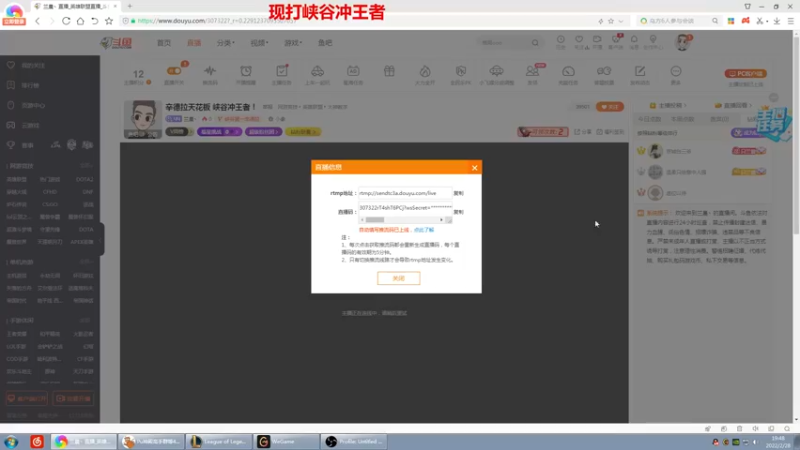Click the 分享 share icon below the room title

point(583,132)
